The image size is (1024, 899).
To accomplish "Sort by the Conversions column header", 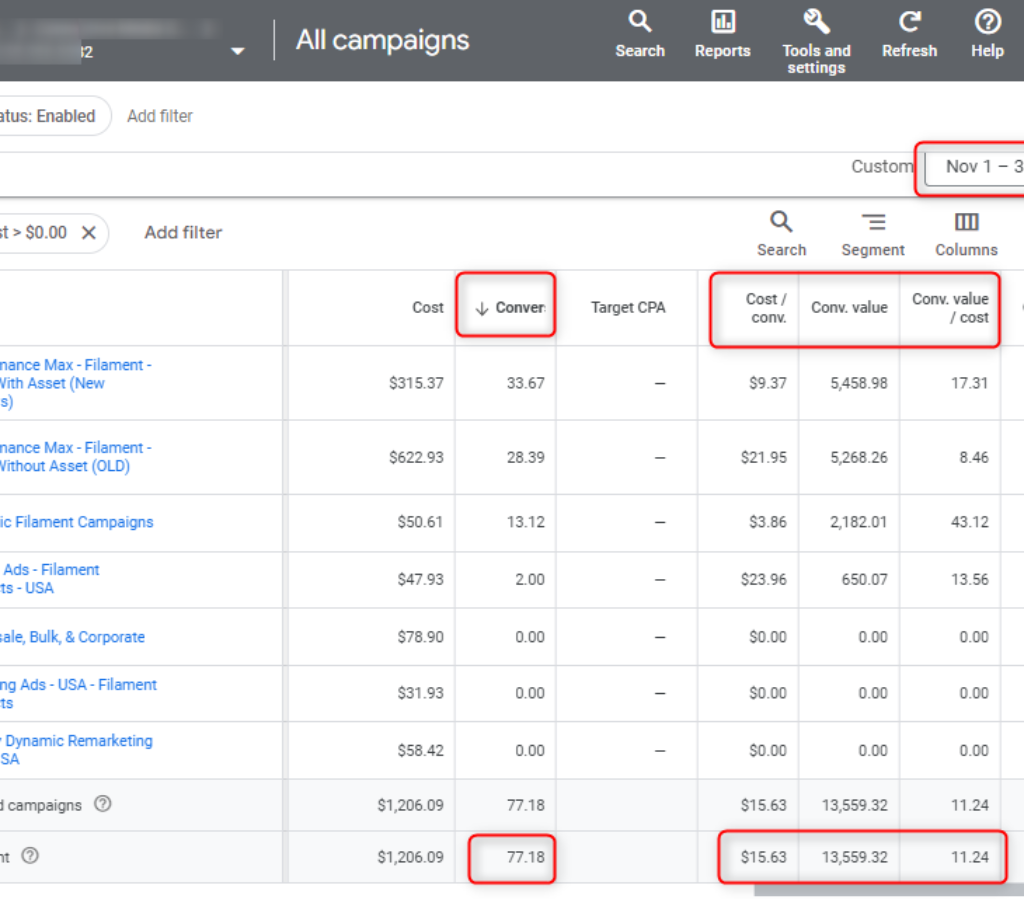I will [512, 307].
